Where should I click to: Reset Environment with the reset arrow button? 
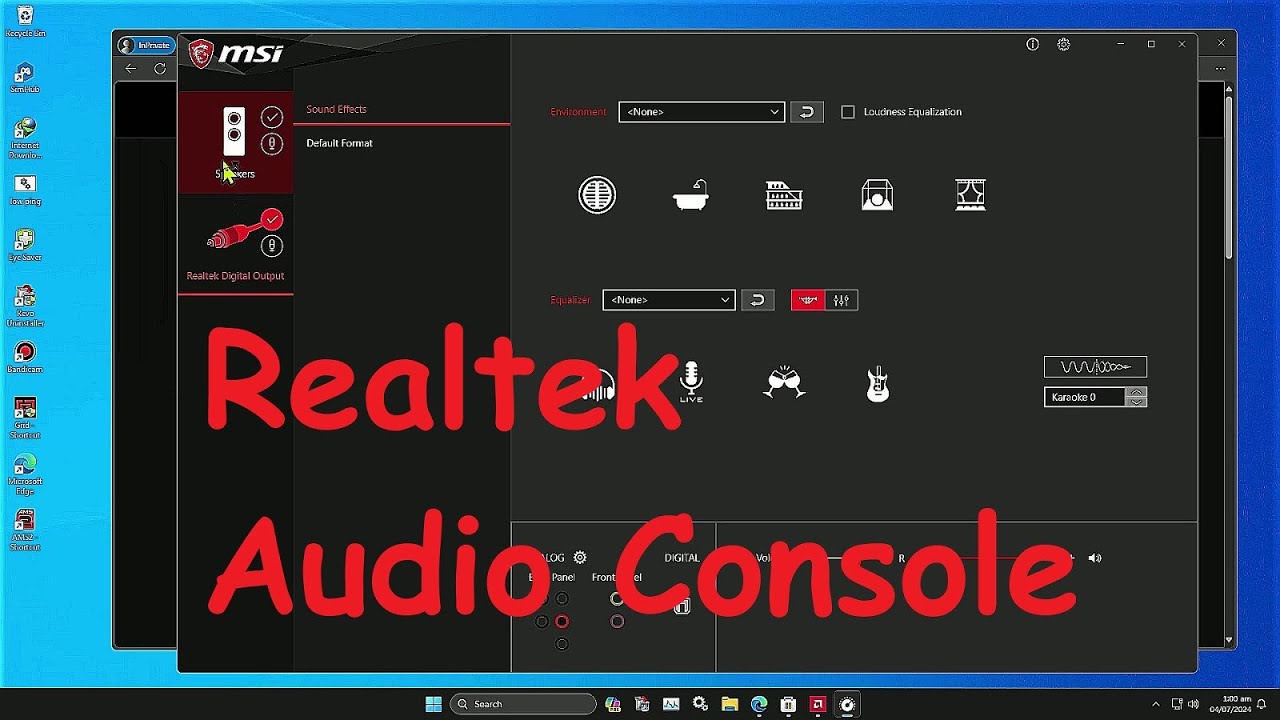806,111
